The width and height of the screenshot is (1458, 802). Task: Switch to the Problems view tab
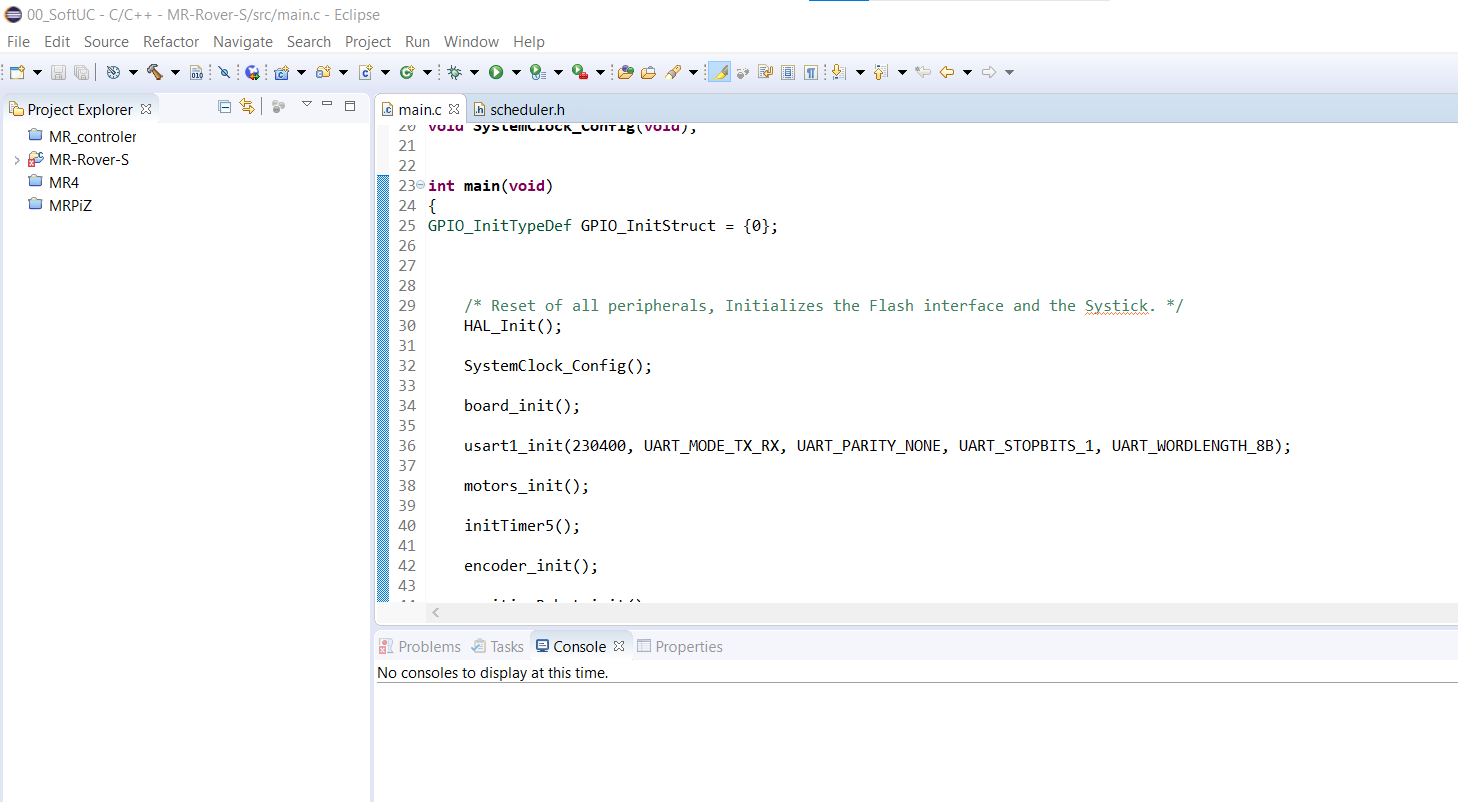(420, 646)
